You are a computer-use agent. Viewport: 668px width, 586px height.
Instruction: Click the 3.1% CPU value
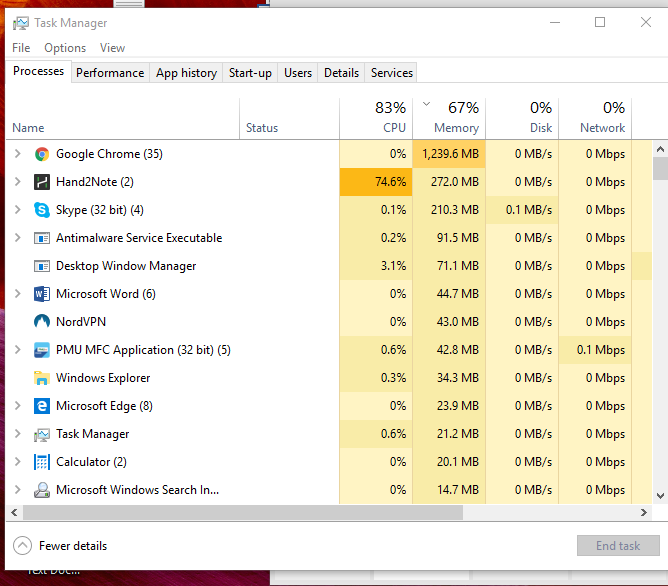393,266
